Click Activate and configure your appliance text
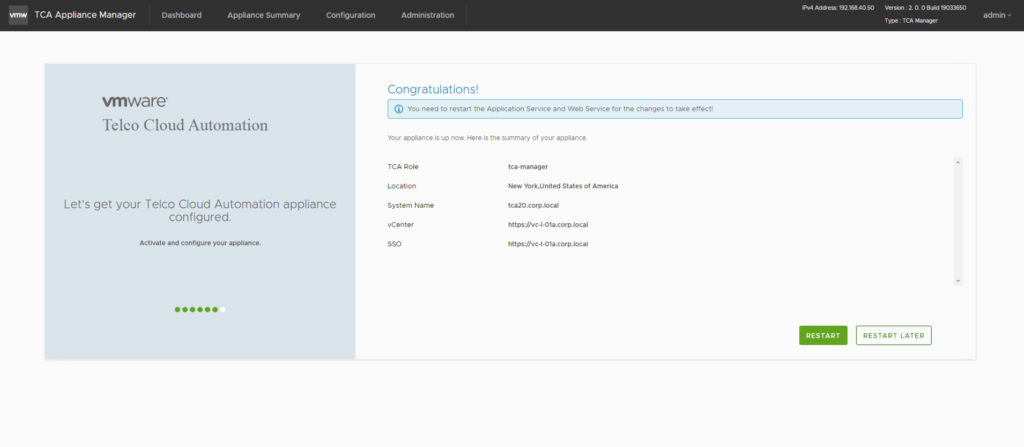Viewport: 1024px width, 447px height. pyautogui.click(x=200, y=243)
